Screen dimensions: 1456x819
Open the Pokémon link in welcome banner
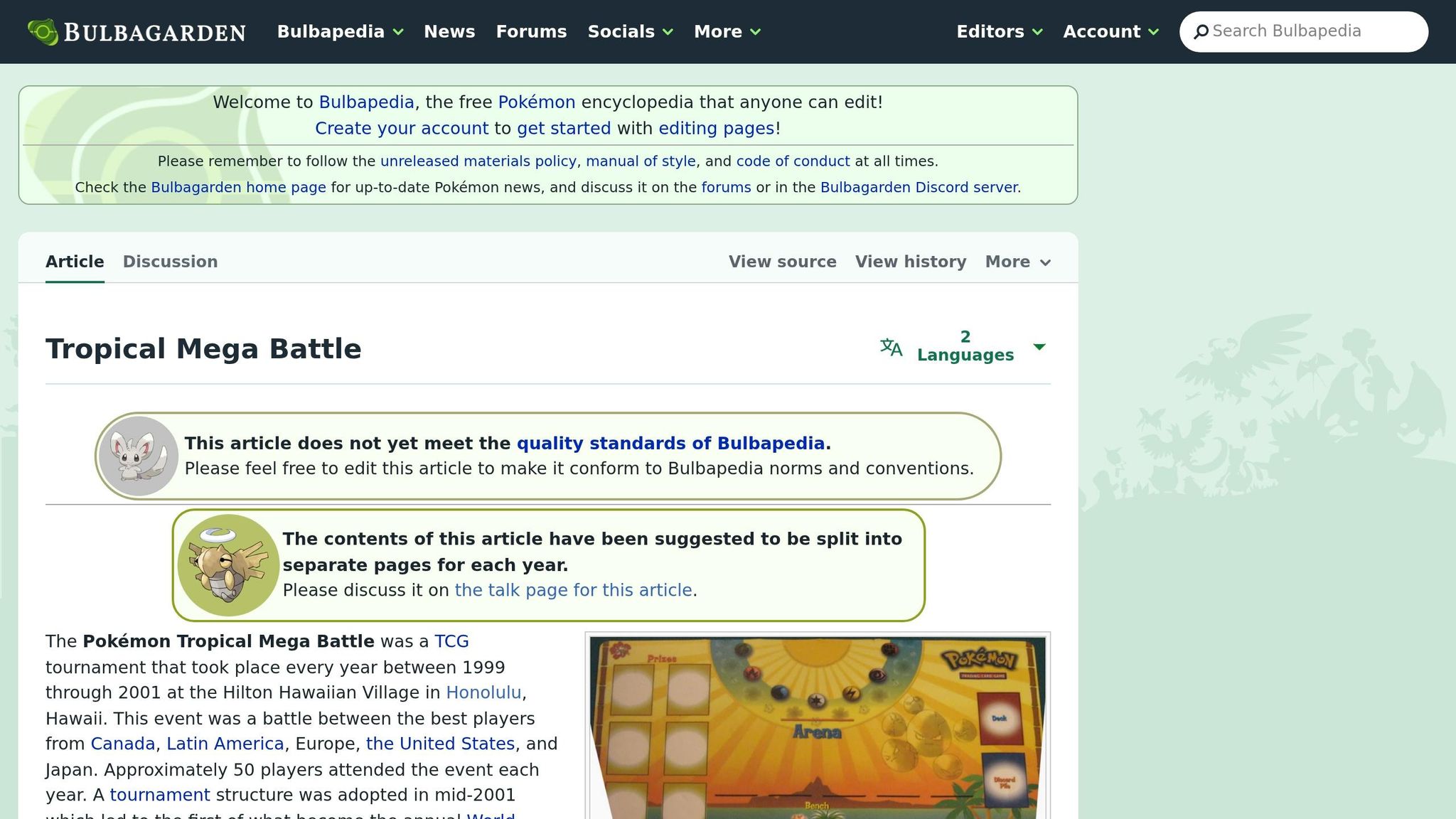[537, 102]
